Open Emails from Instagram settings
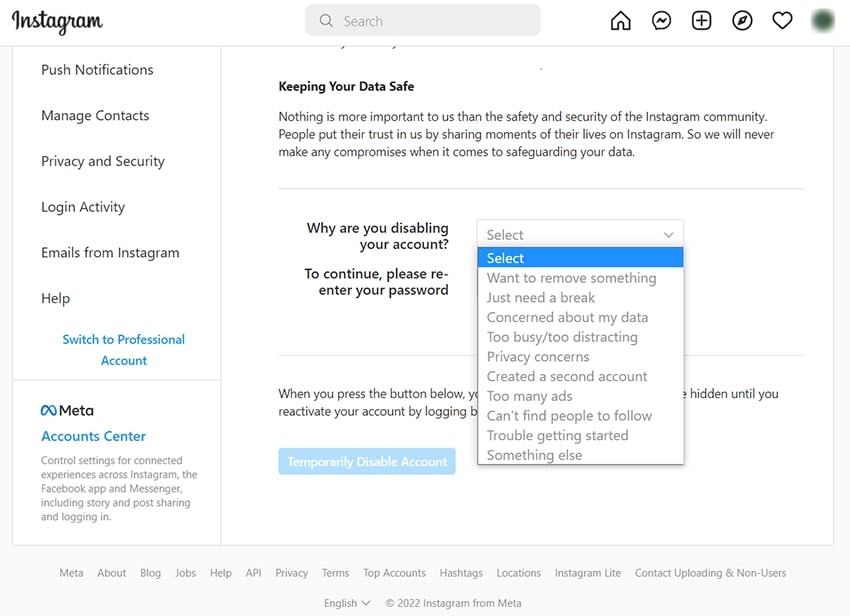The width and height of the screenshot is (850, 616). pos(110,253)
